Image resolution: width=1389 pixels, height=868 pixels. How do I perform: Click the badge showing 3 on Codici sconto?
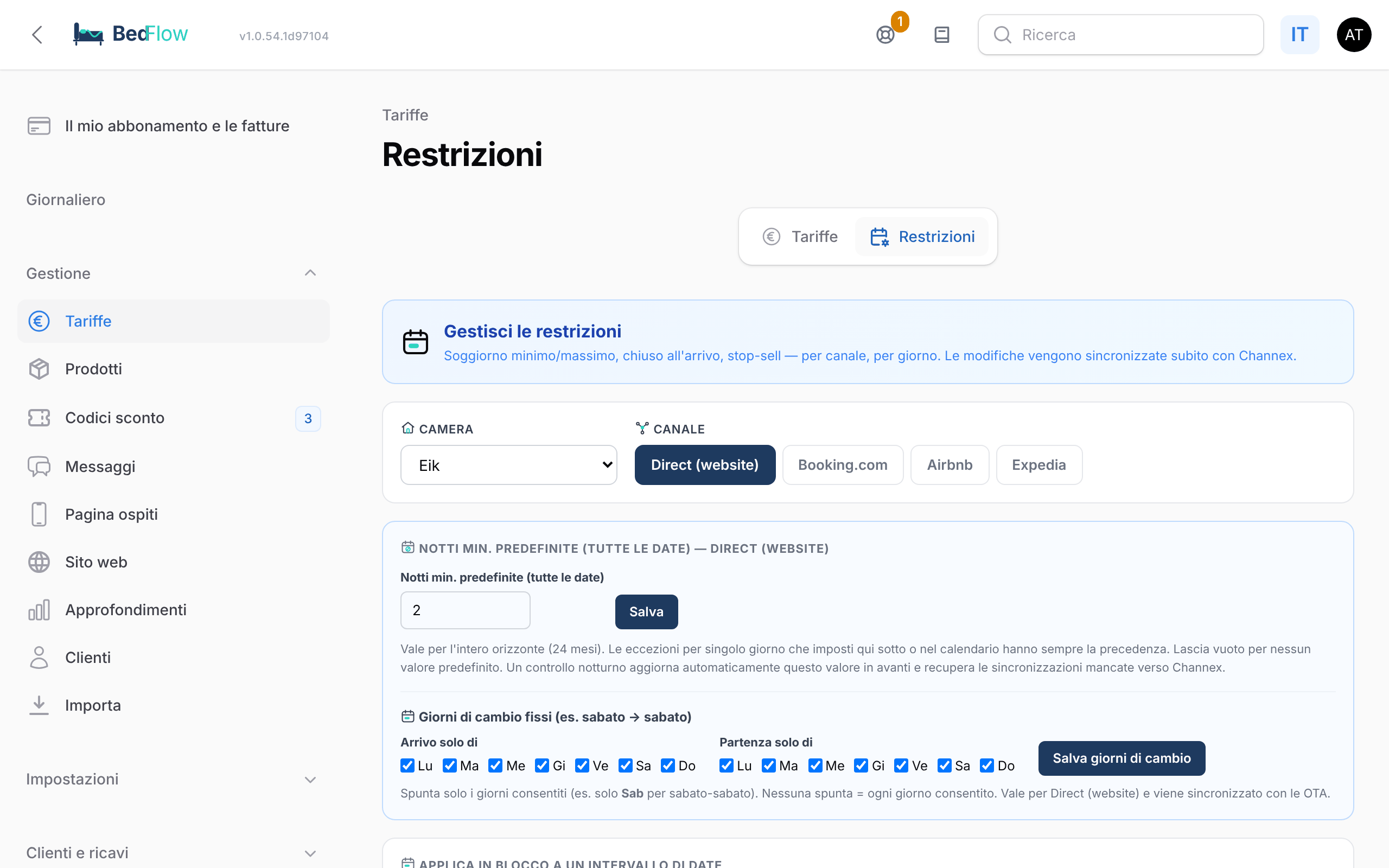coord(308,418)
